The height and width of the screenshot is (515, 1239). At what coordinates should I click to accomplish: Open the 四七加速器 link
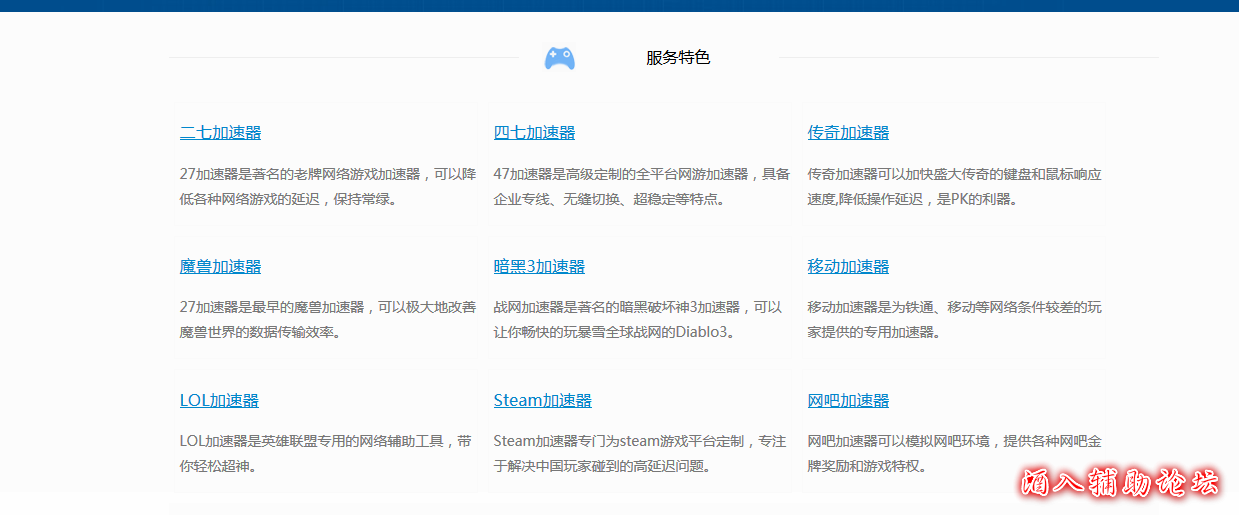534,133
